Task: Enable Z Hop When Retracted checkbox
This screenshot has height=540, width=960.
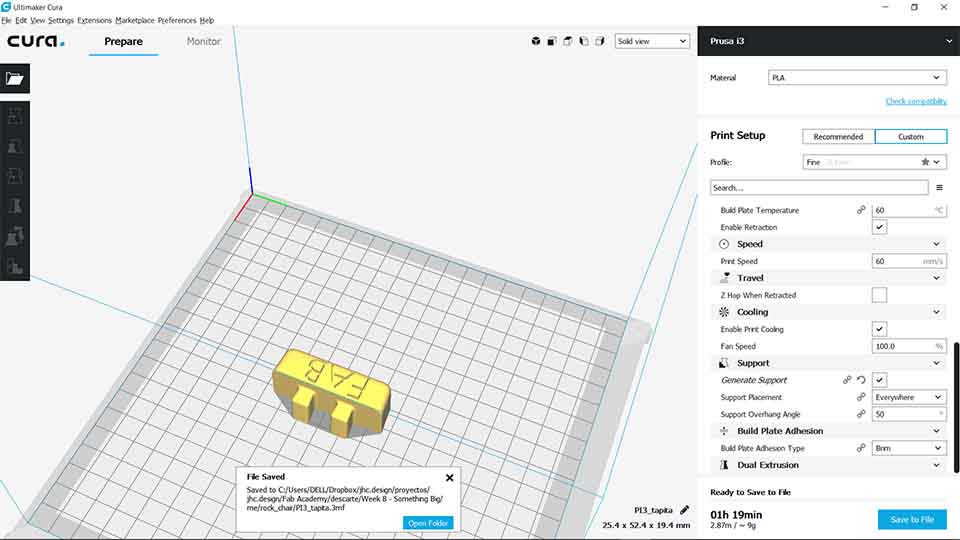Action: (x=879, y=295)
